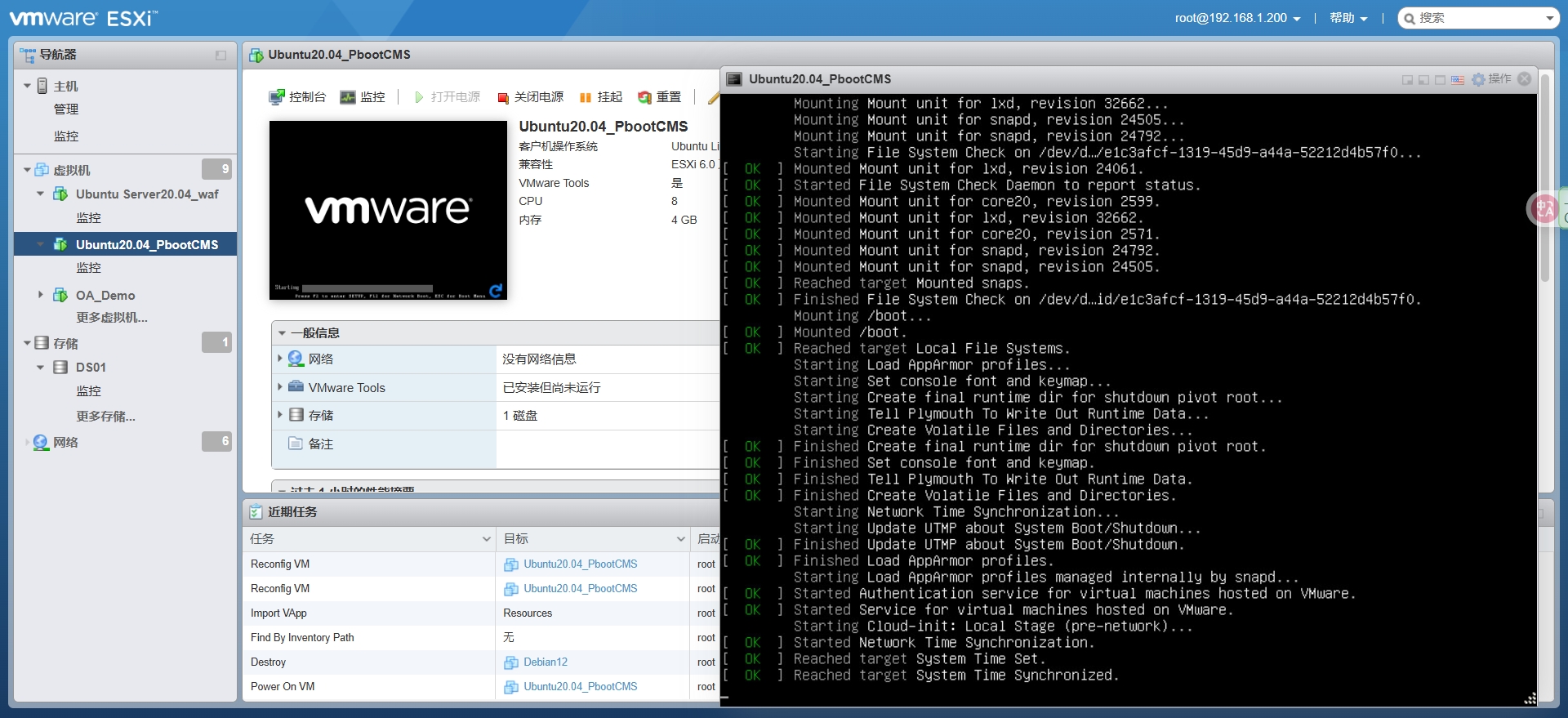
Task: Open the 控制台 console toolbar button
Action: click(297, 97)
